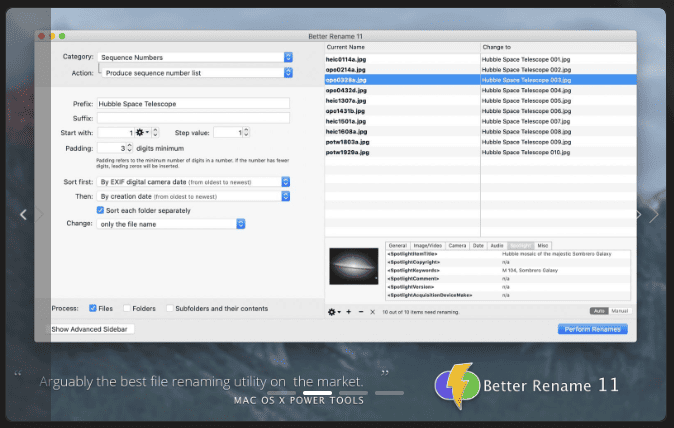674x428 pixels.
Task: Click the empty Suffix input field
Action: pos(193,118)
